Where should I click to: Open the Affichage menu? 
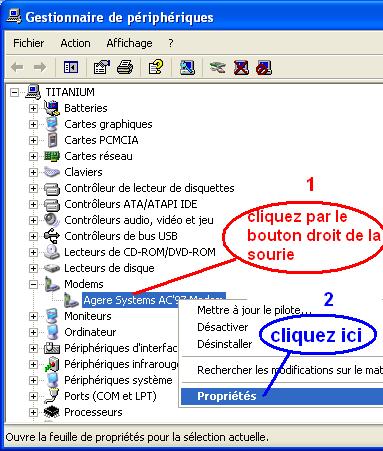click(x=129, y=43)
